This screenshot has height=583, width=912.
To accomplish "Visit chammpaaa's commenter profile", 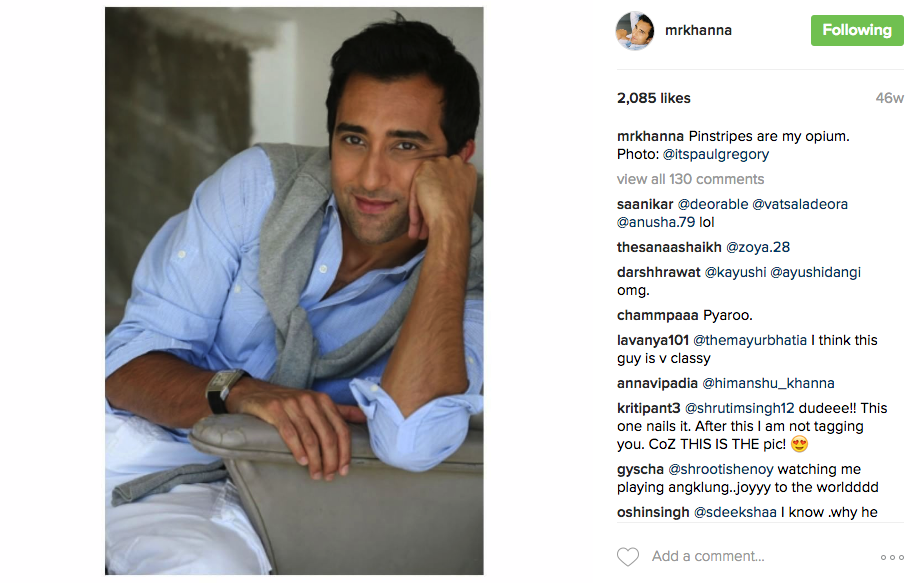I will point(657,315).
